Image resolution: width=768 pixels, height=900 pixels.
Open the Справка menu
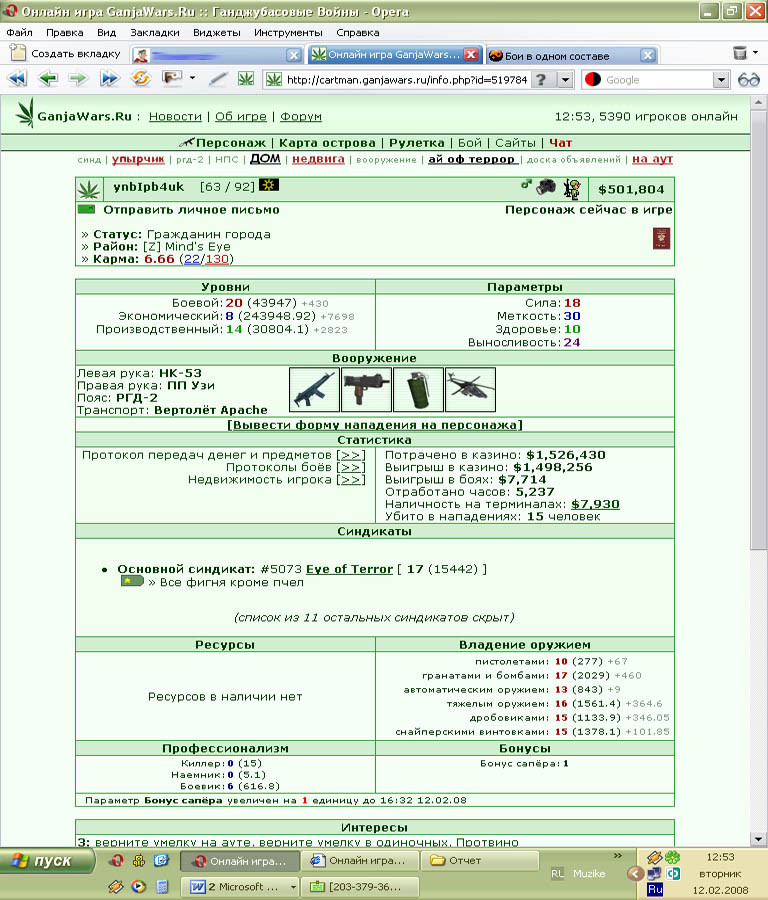(358, 32)
